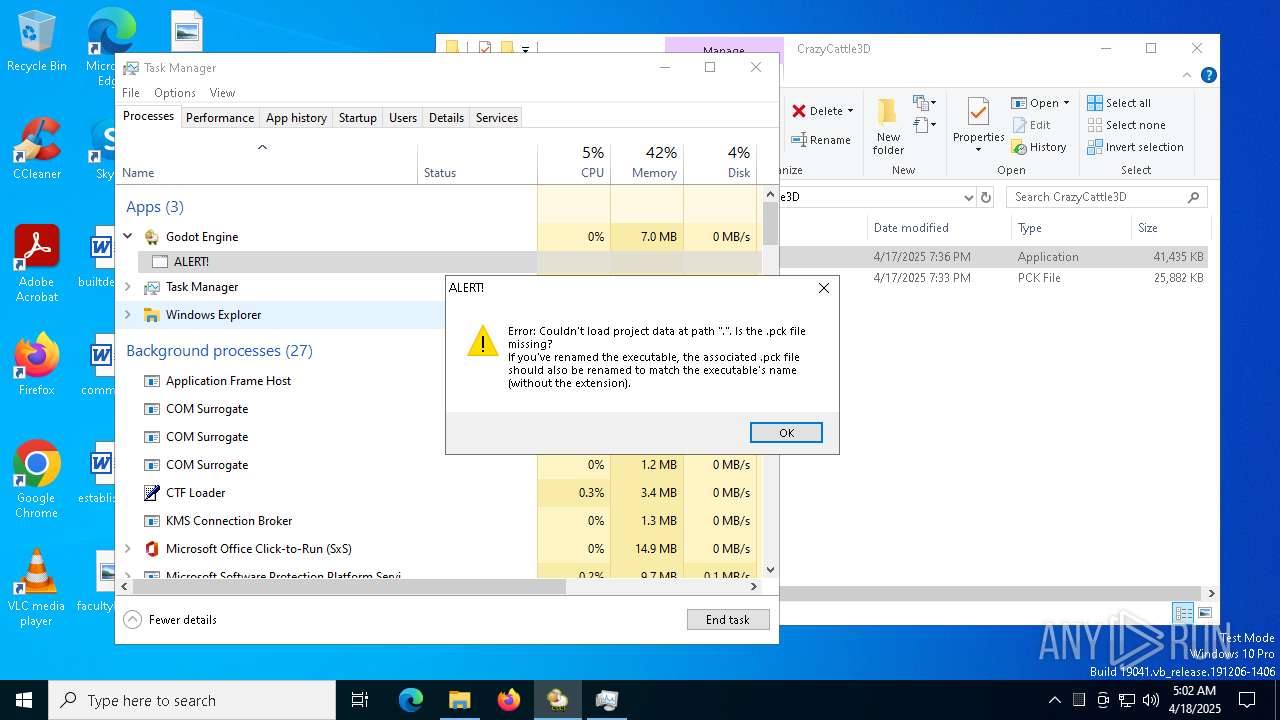Viewport: 1280px width, 720px height.
Task: Open Task View from the taskbar
Action: click(360, 700)
